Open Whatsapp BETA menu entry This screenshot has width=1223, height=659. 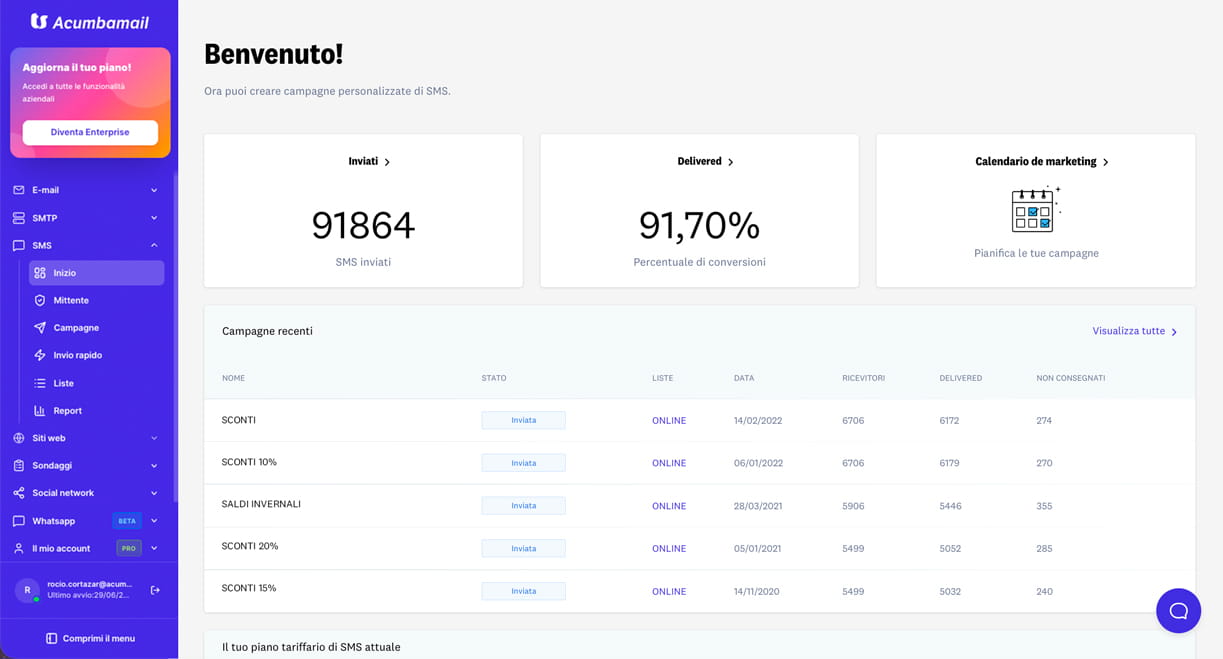[86, 521]
